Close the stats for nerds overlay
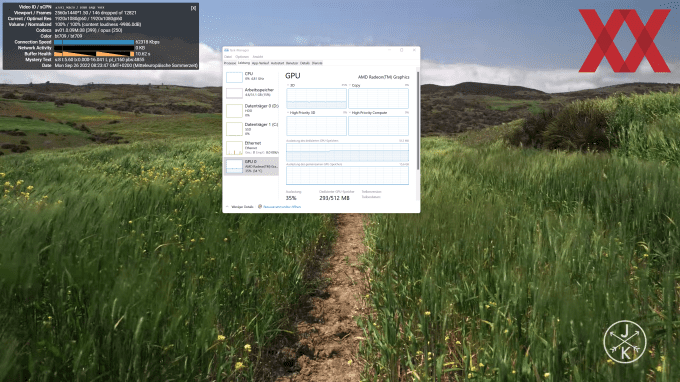Viewport: 680px width, 382px height. [x=193, y=8]
